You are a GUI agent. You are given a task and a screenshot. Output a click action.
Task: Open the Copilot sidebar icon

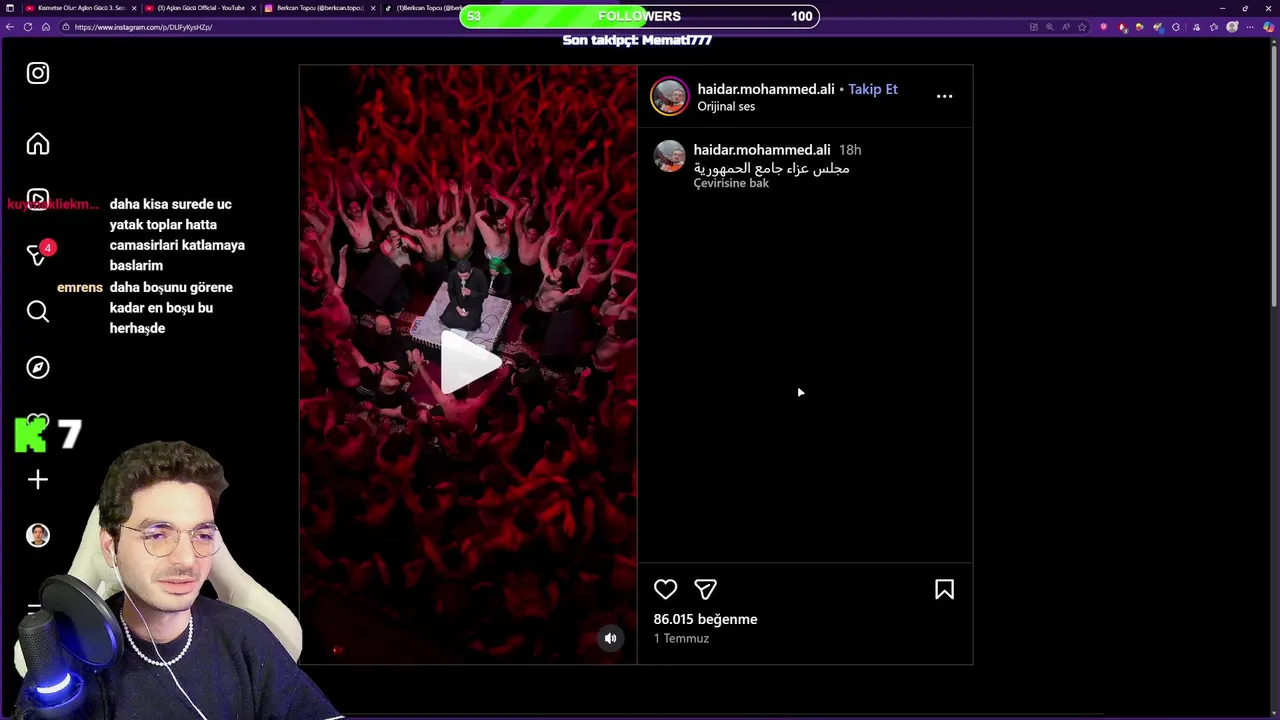[x=1269, y=27]
